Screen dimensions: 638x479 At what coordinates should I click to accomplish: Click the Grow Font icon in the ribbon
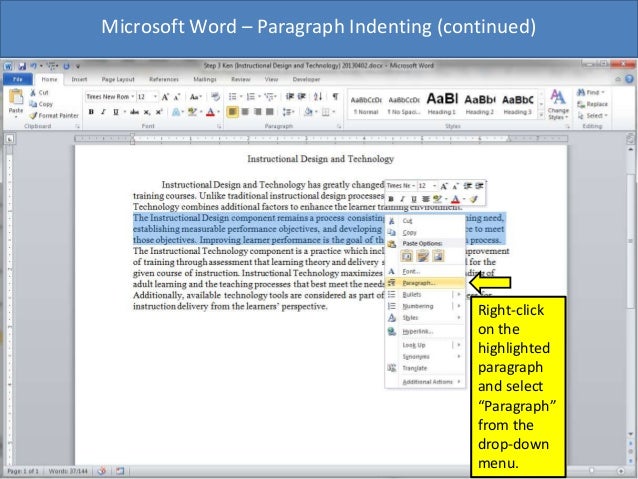coord(165,97)
